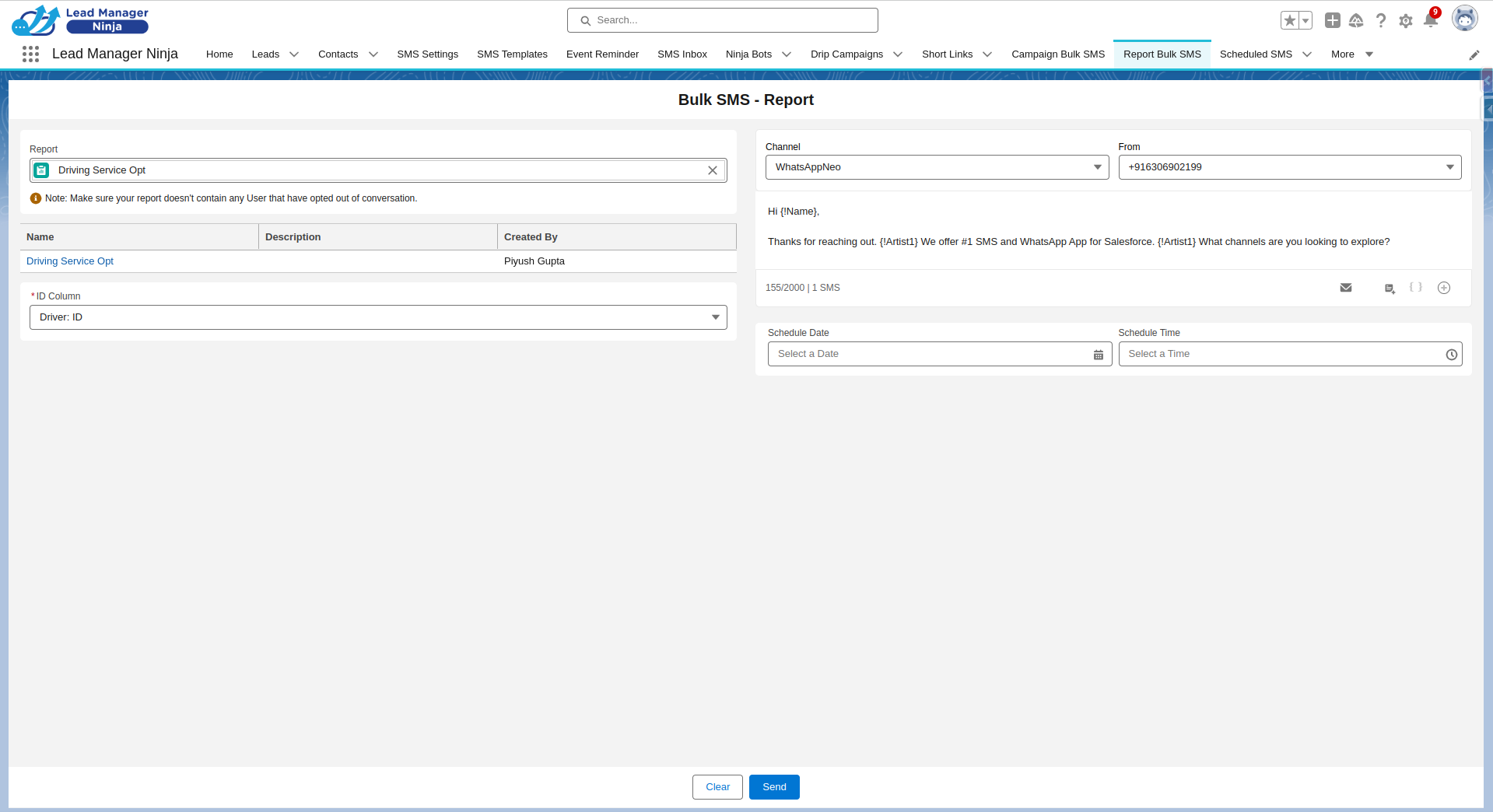Open the Setup gear menu
Screen dimensions: 1493x812
(x=1406, y=21)
